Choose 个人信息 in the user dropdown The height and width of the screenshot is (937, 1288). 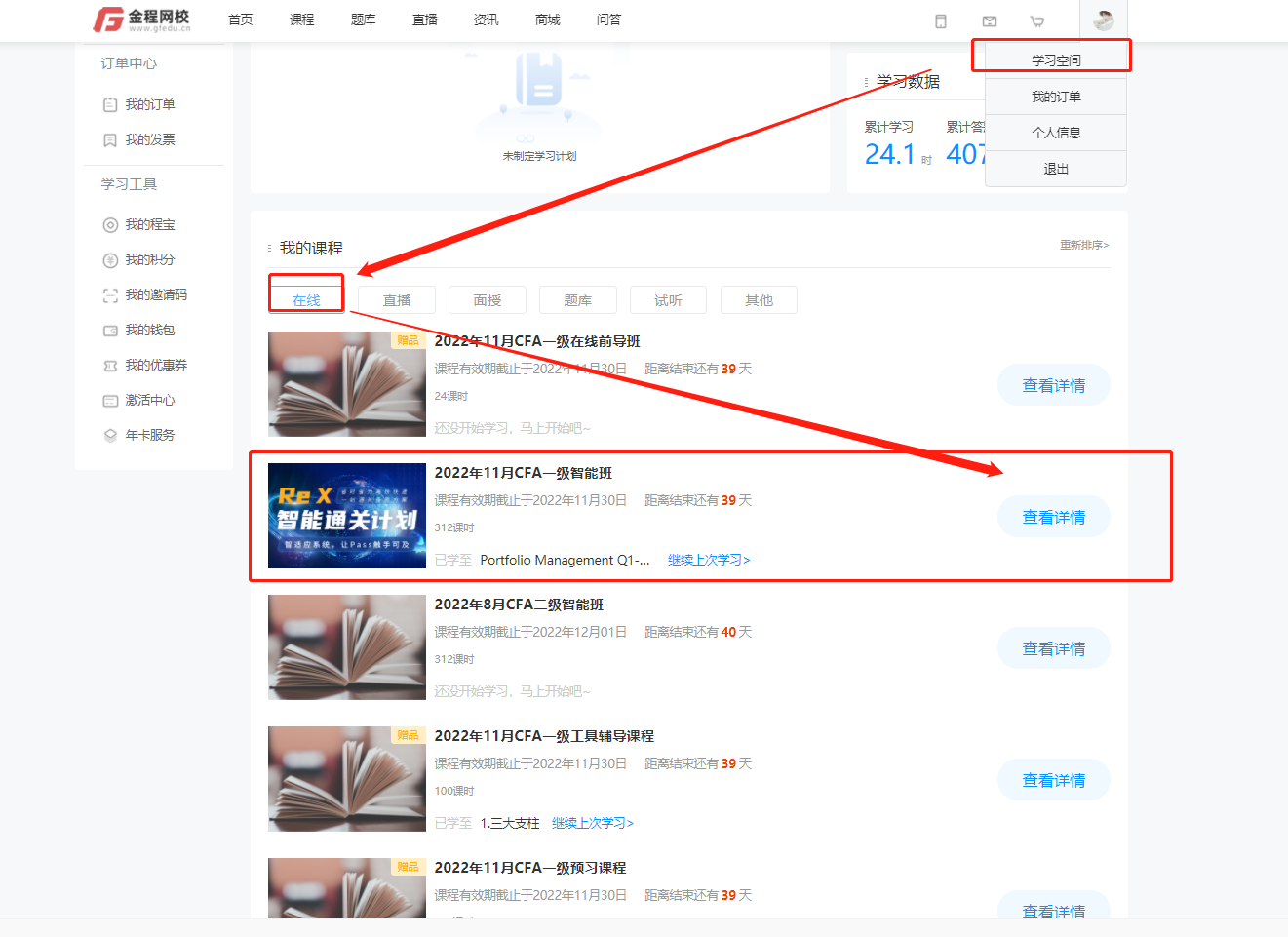[x=1056, y=133]
